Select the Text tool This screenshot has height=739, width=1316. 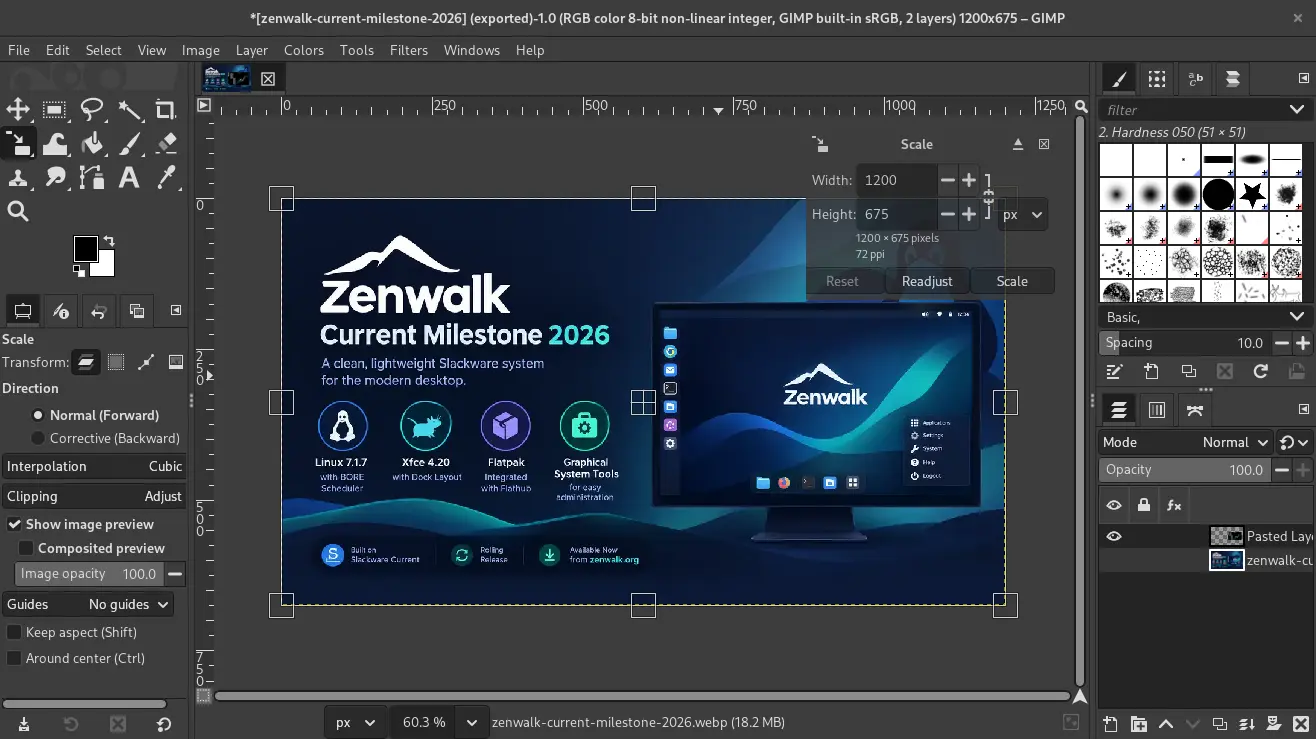click(129, 178)
